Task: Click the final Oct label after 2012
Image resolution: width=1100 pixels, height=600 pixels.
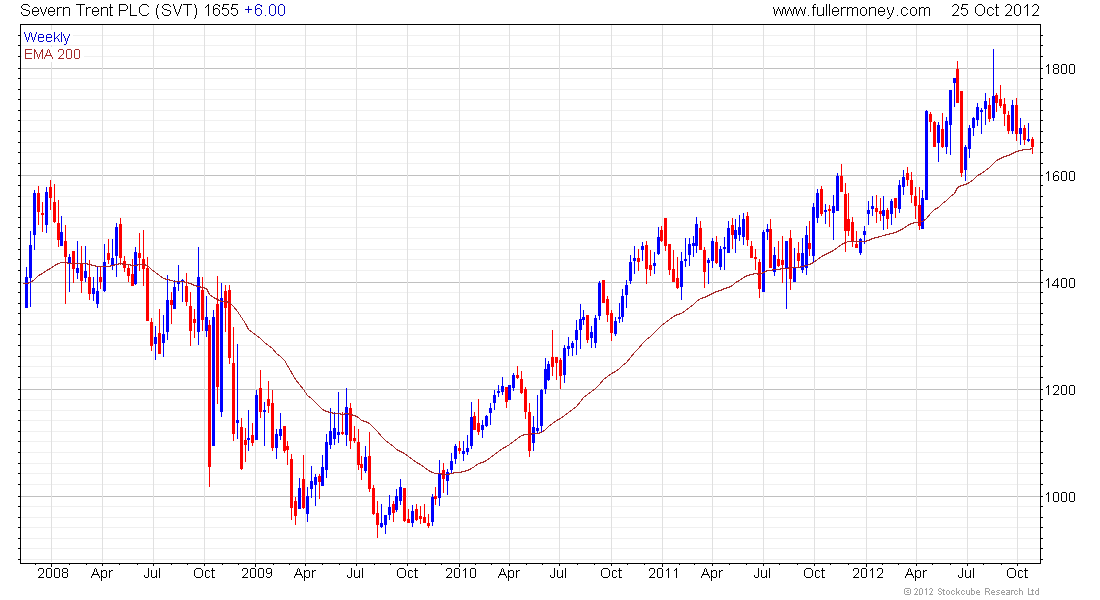Action: [x=1017, y=573]
